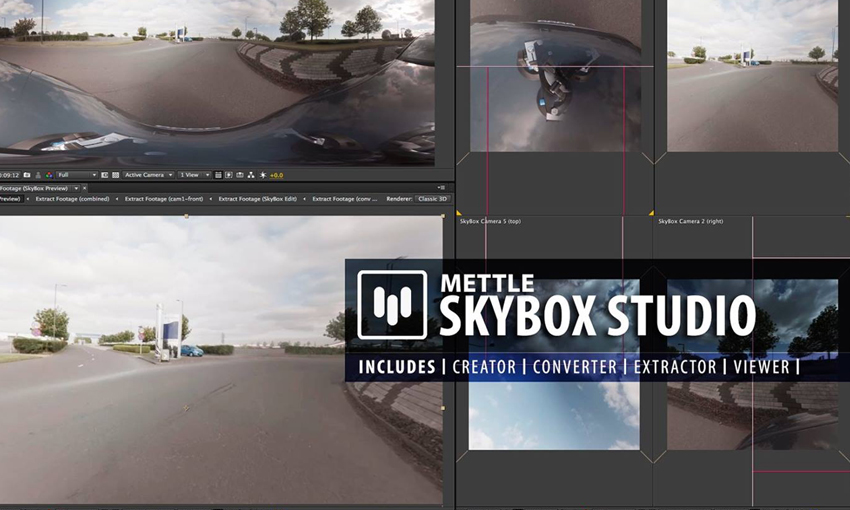The height and width of the screenshot is (510, 850).
Task: Open the 1 View layout dropdown
Action: (194, 175)
